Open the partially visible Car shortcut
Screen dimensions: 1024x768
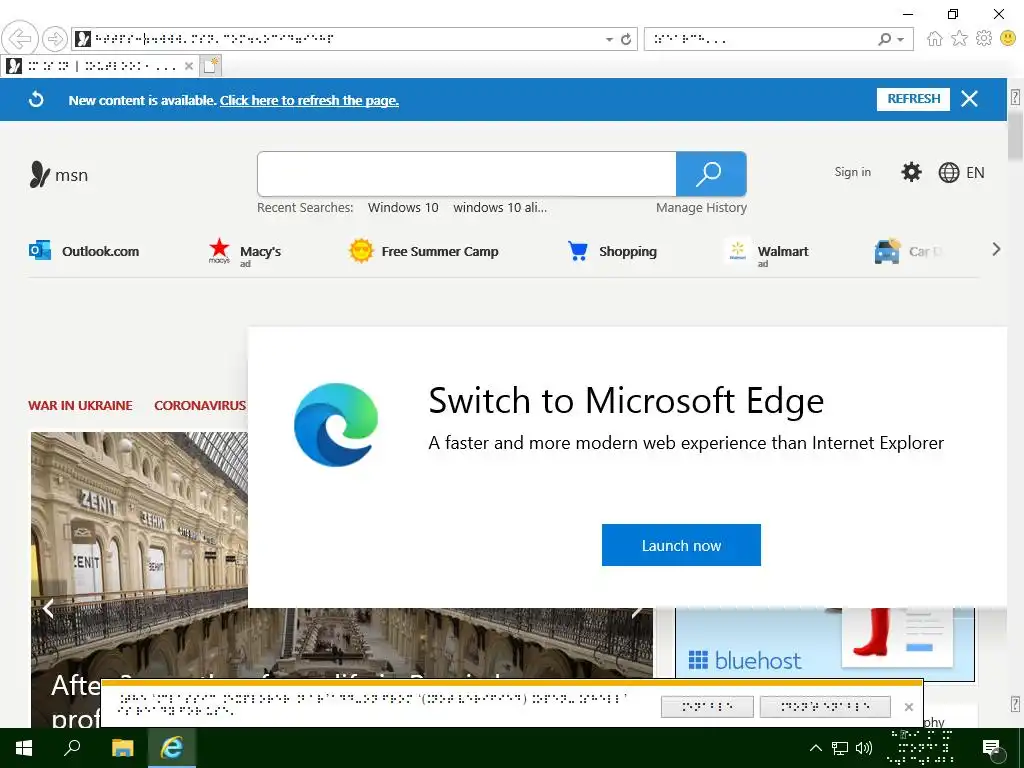(x=908, y=251)
